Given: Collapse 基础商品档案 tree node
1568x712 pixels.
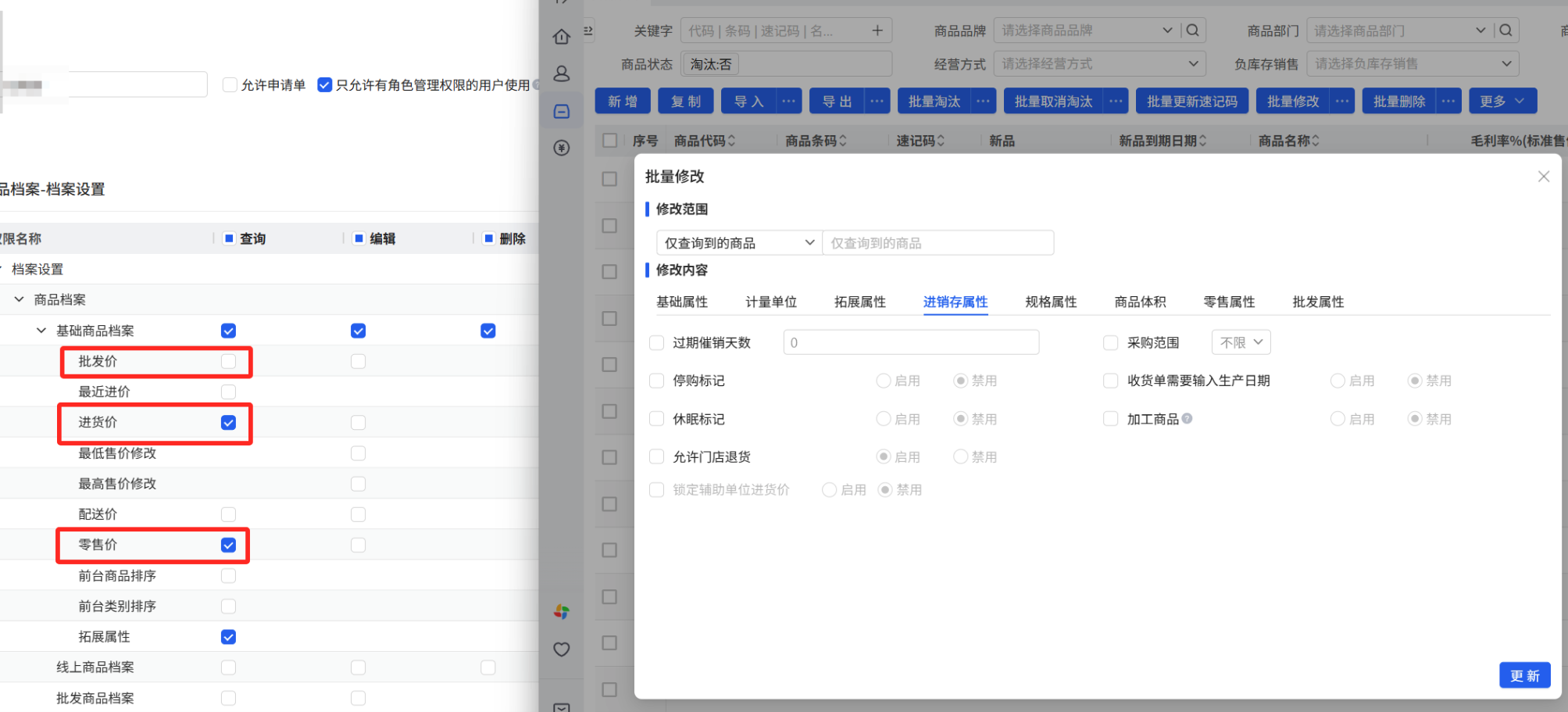Looking at the screenshot, I should pyautogui.click(x=41, y=331).
